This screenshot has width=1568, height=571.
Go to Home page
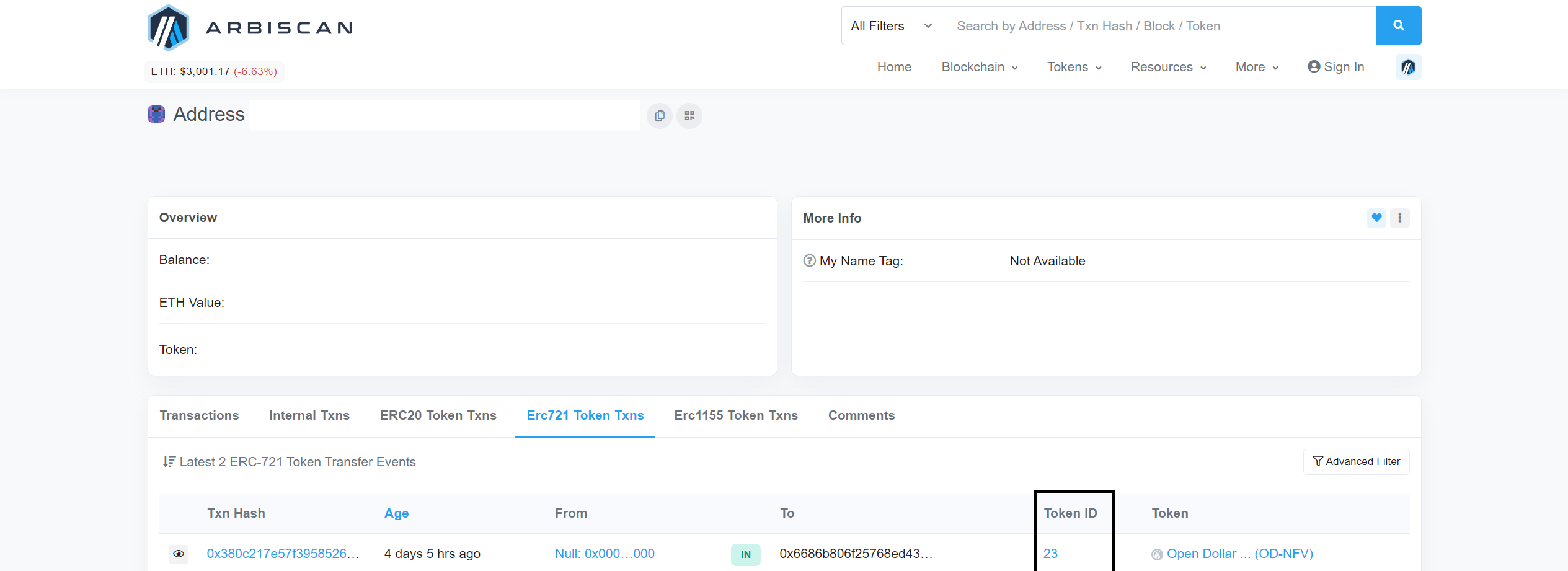894,67
